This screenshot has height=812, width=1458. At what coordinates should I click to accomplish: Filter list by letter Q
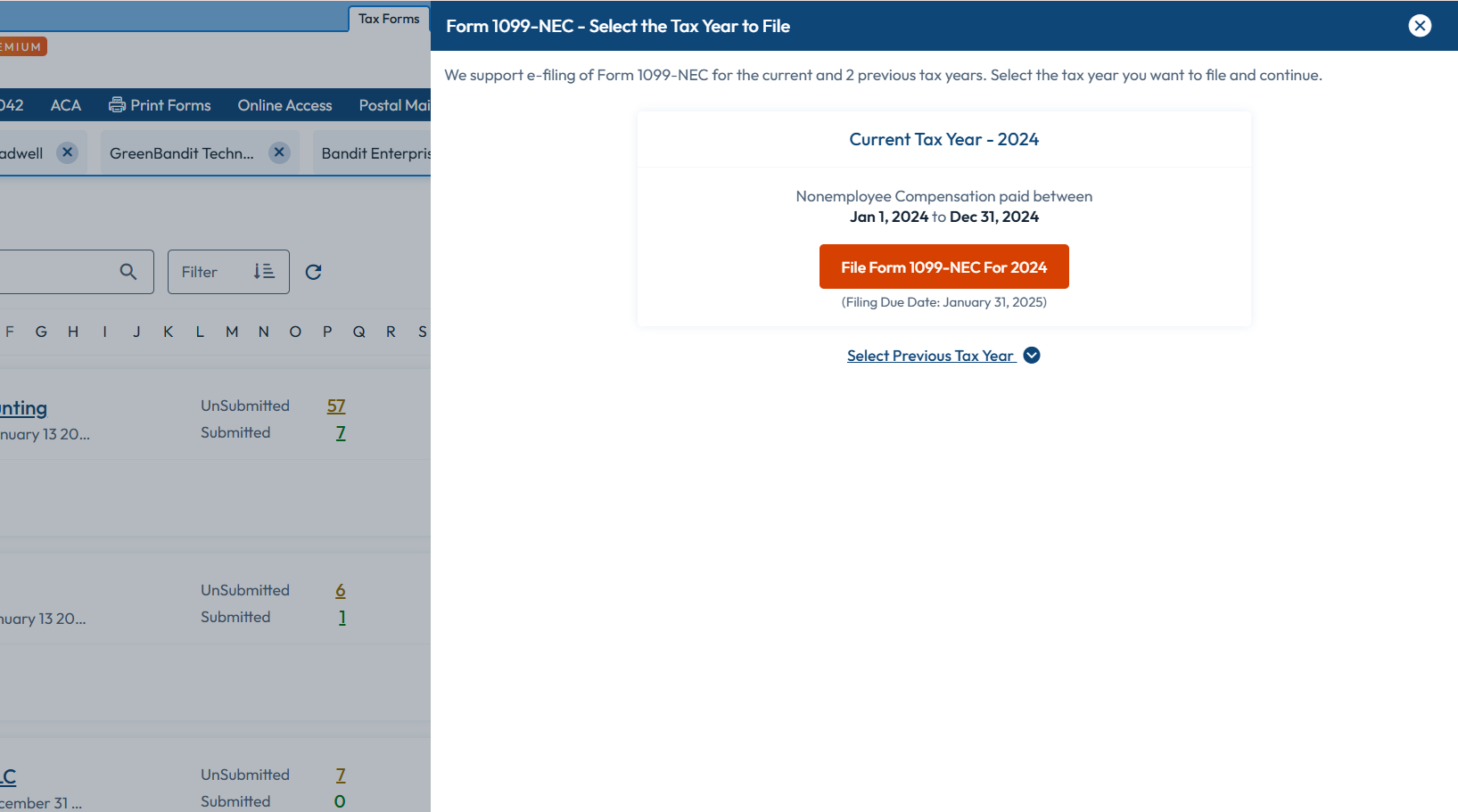point(358,332)
